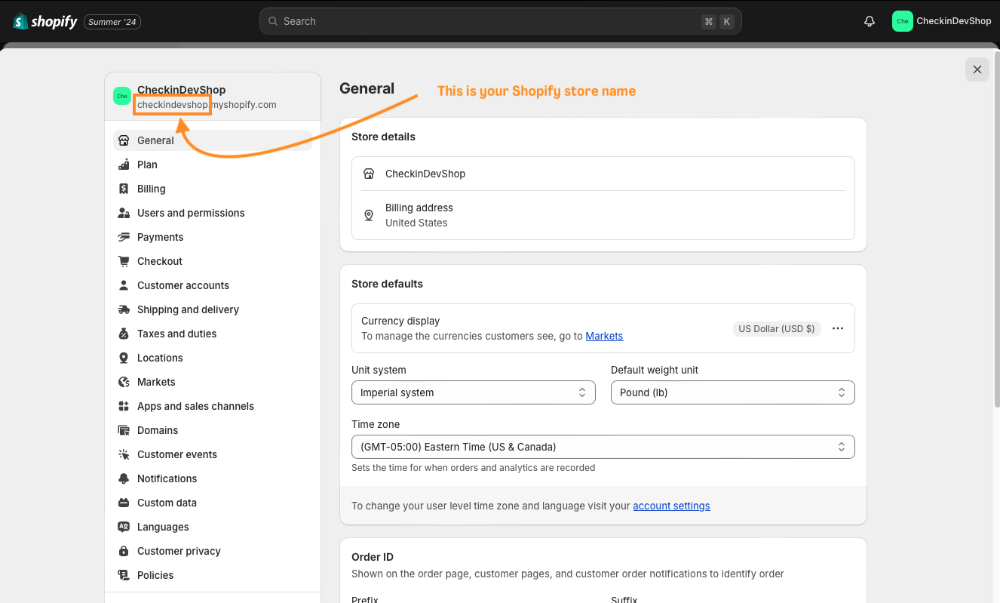
Task: Open the Time zone selector
Action: click(603, 446)
